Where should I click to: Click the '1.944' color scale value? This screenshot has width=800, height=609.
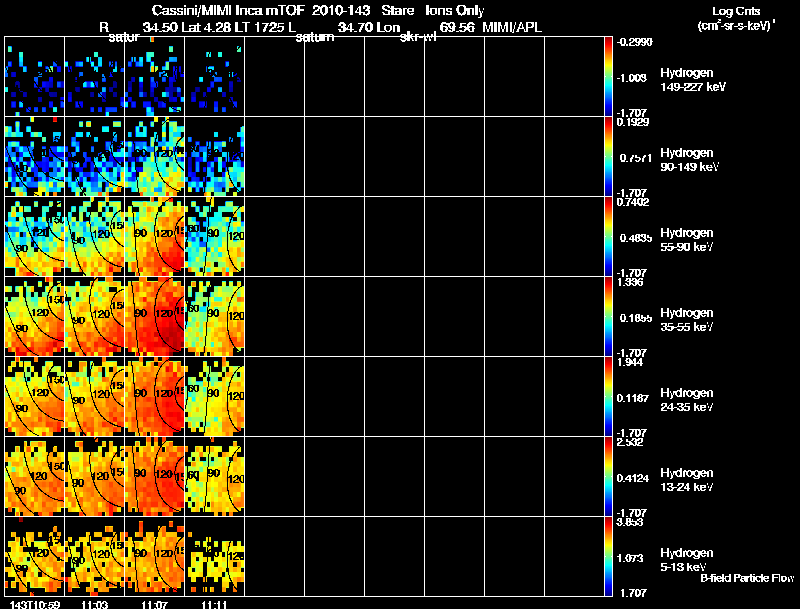(x=630, y=362)
